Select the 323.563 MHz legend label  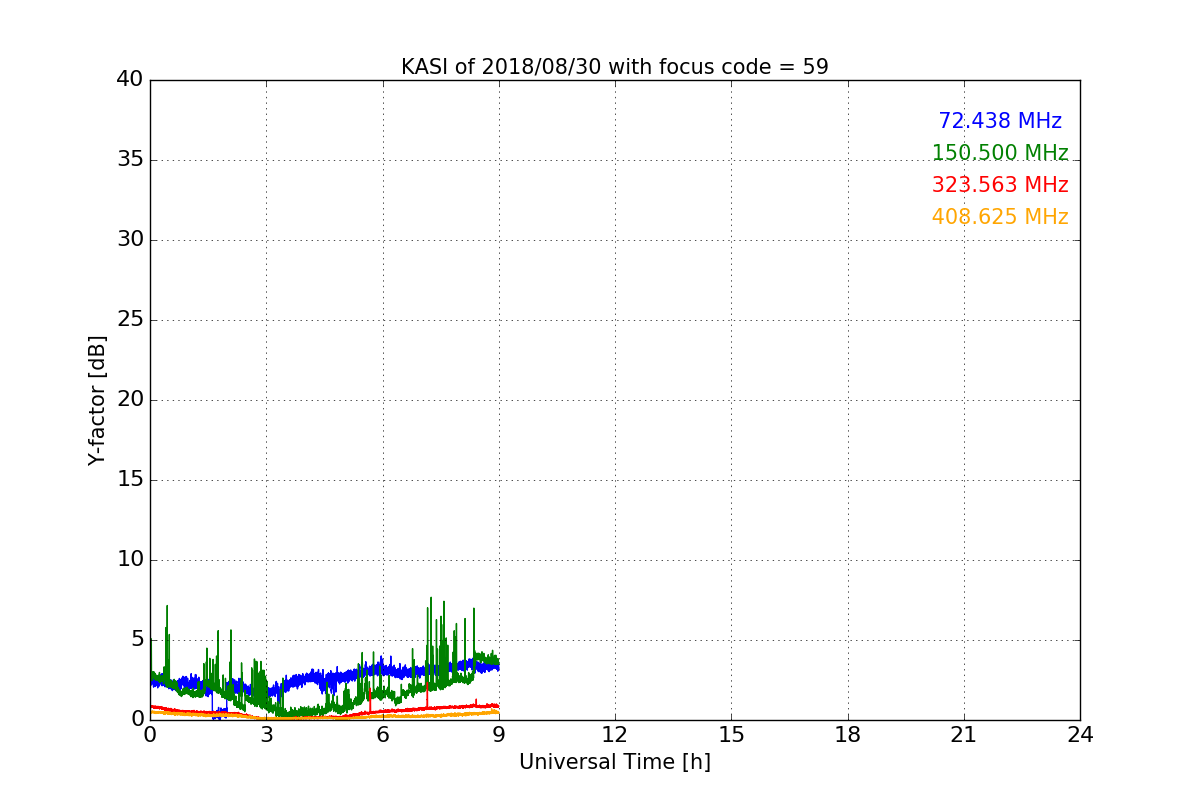tap(1000, 185)
